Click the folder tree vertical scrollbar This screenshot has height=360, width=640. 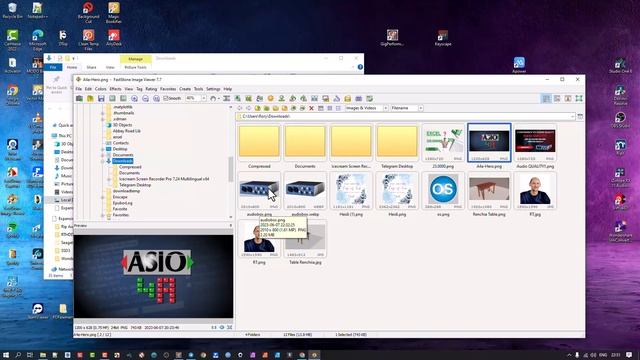pos(231,169)
